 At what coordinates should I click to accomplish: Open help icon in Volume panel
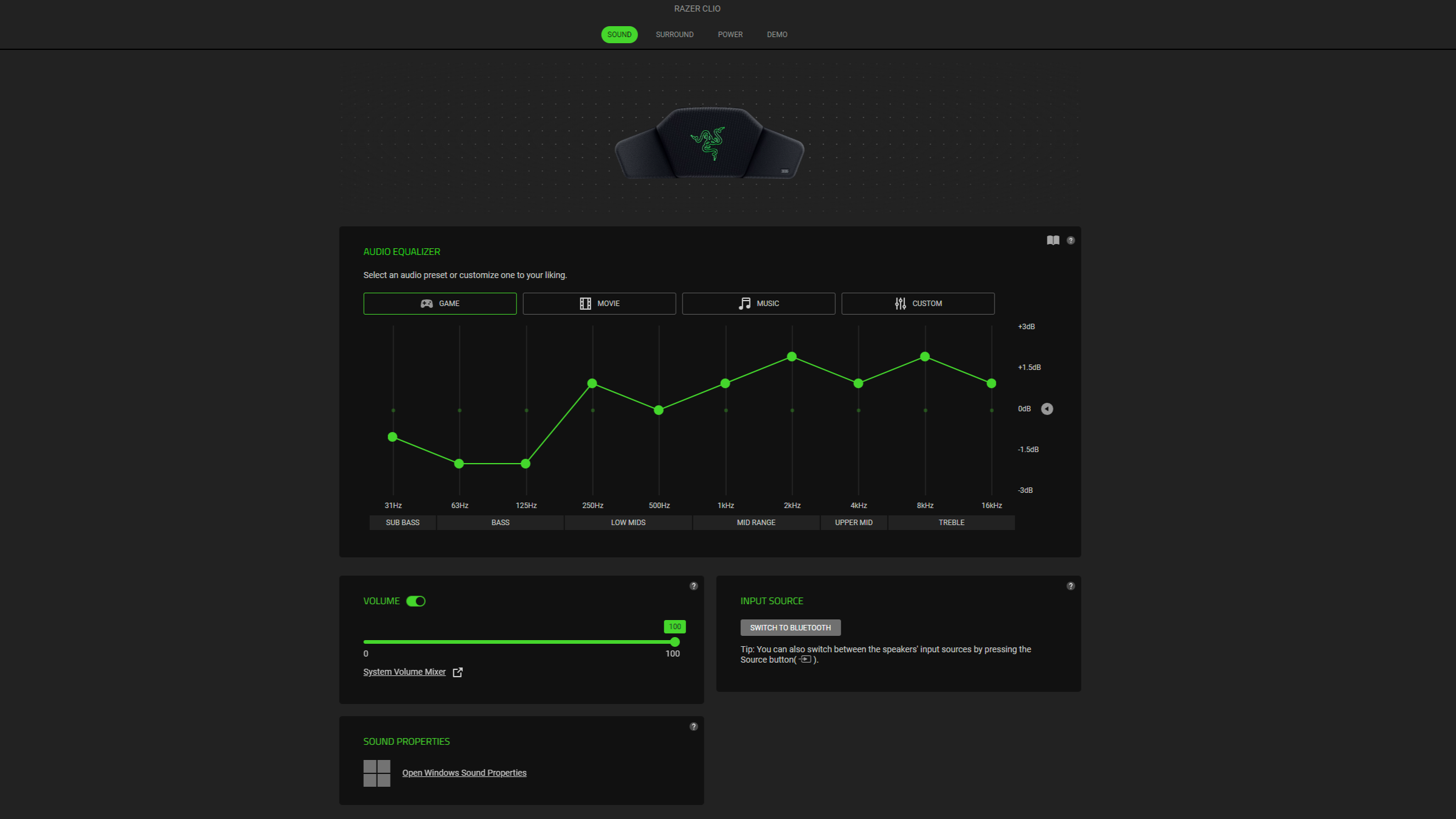(693, 586)
